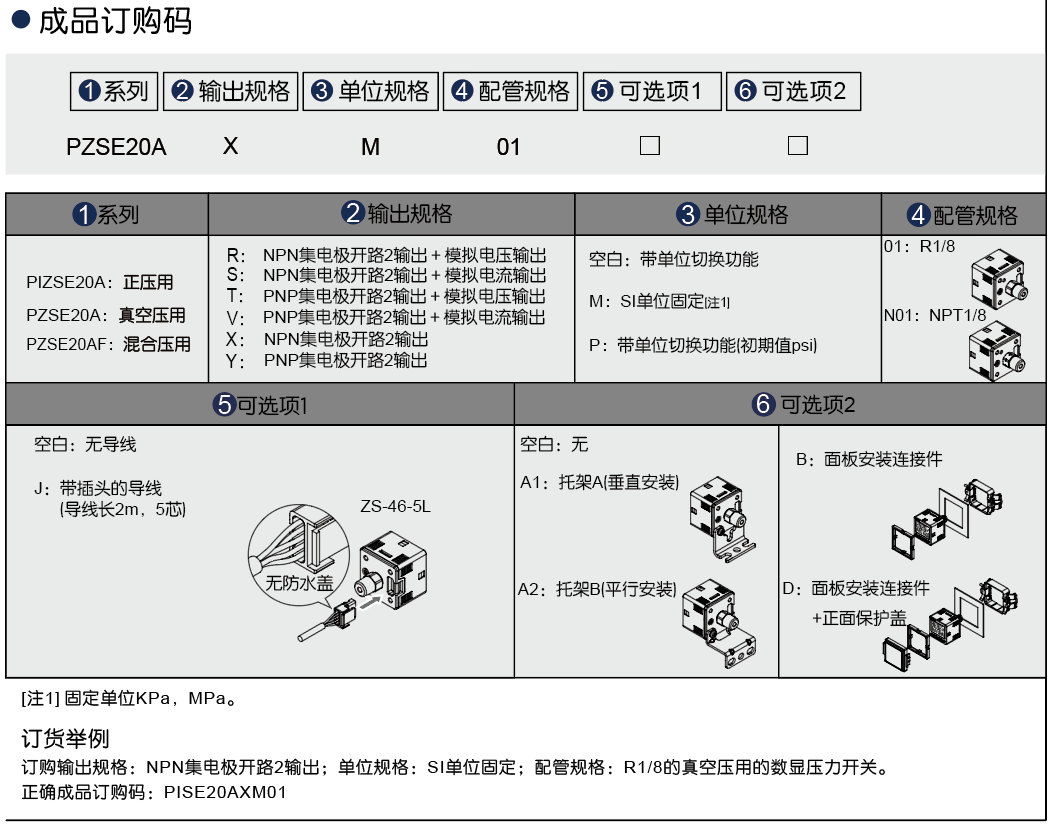Click the ①系列 code box at top
The image size is (1050, 824).
[x=114, y=91]
